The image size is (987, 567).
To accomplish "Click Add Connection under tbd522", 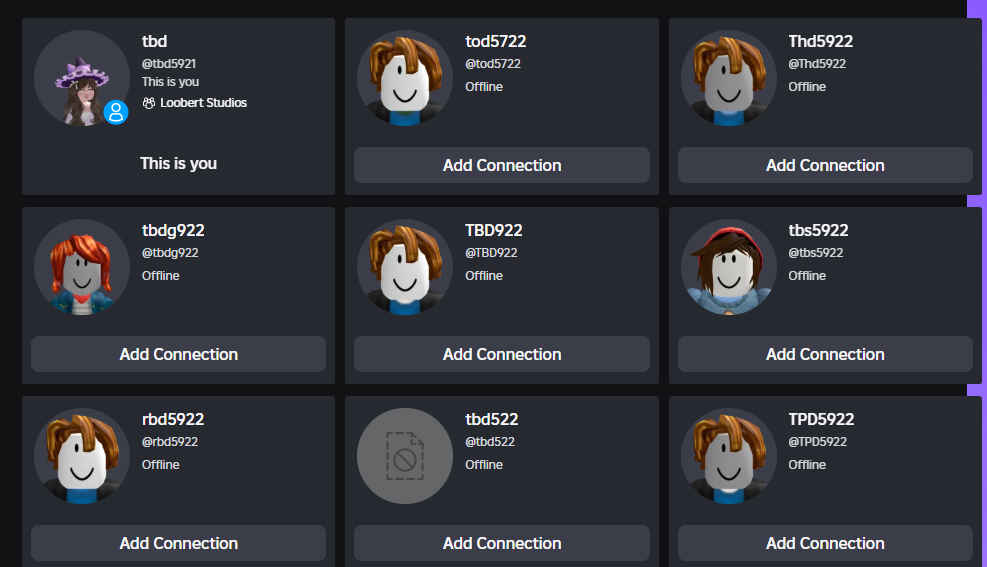I will coord(501,543).
